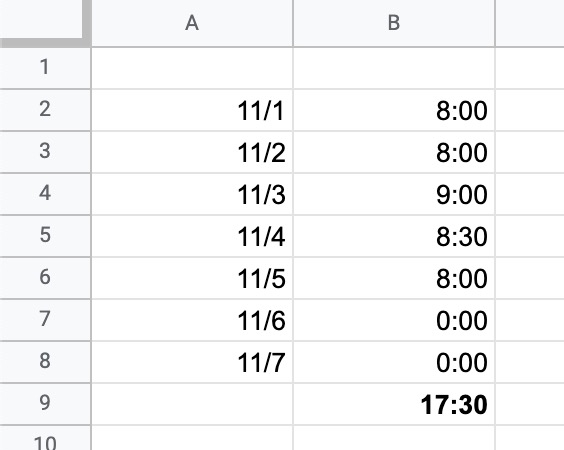The image size is (564, 450).
Task: Select row 9 header
Action: tap(45, 404)
